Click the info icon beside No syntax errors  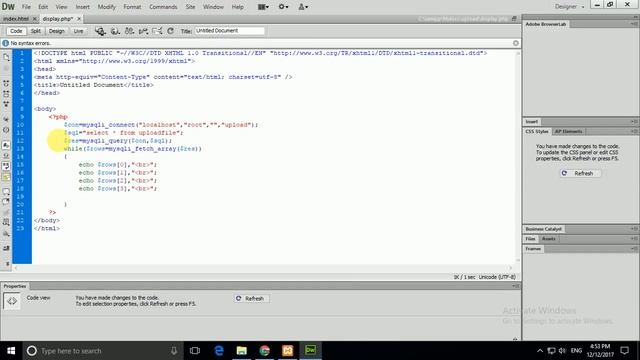click(x=5, y=43)
